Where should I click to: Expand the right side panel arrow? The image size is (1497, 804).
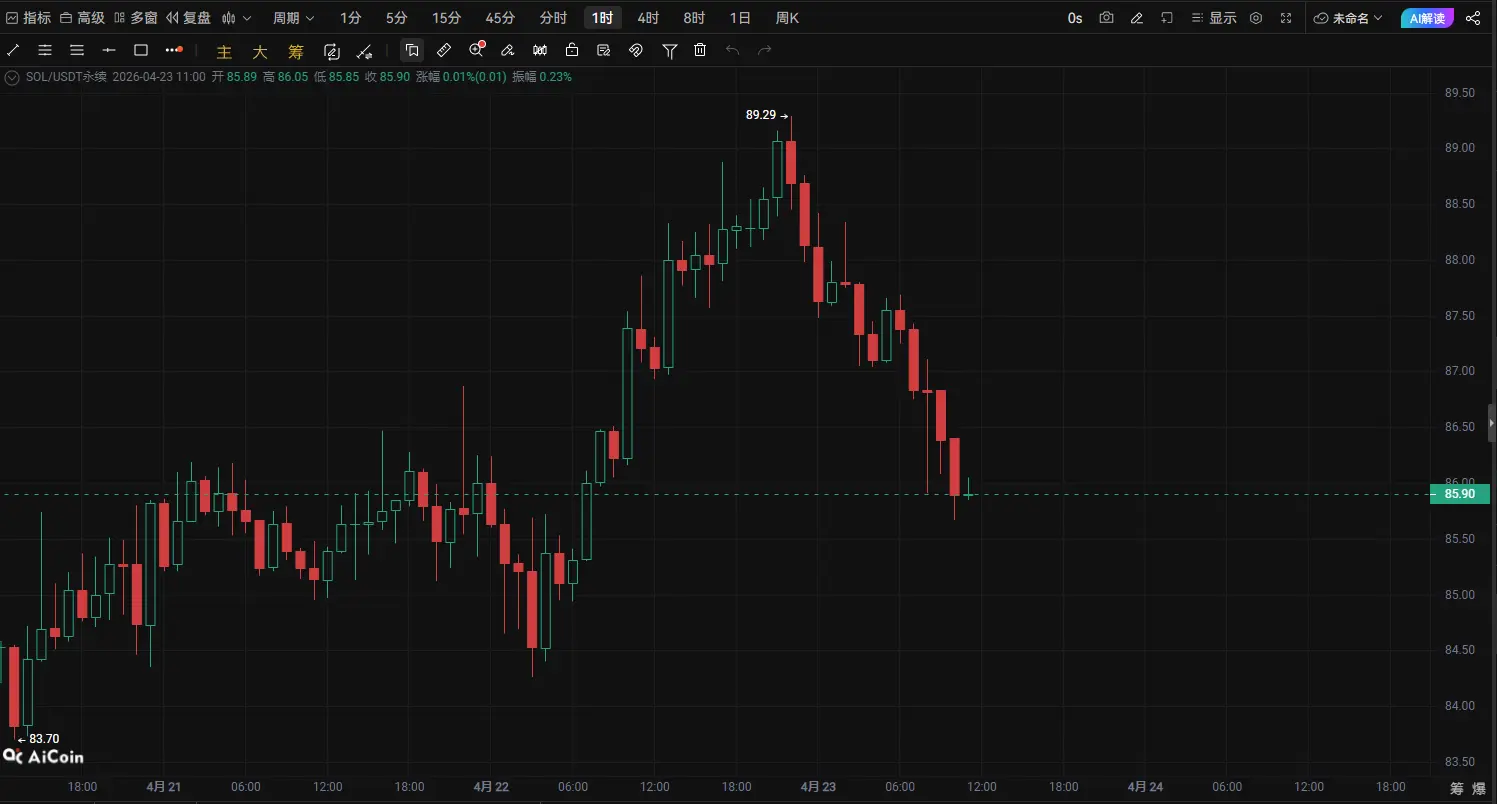click(x=1492, y=423)
